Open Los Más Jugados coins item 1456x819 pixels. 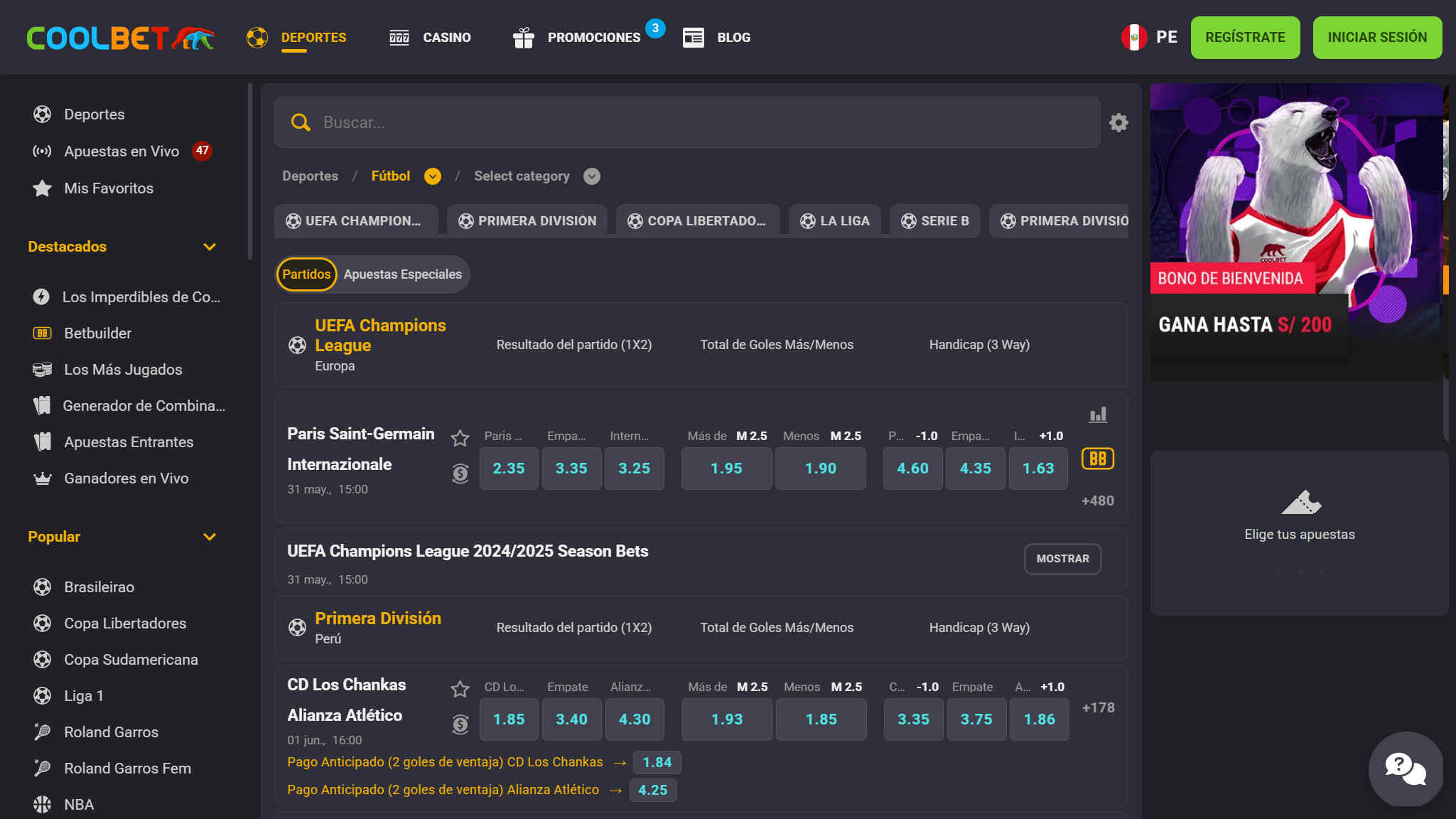click(107, 369)
